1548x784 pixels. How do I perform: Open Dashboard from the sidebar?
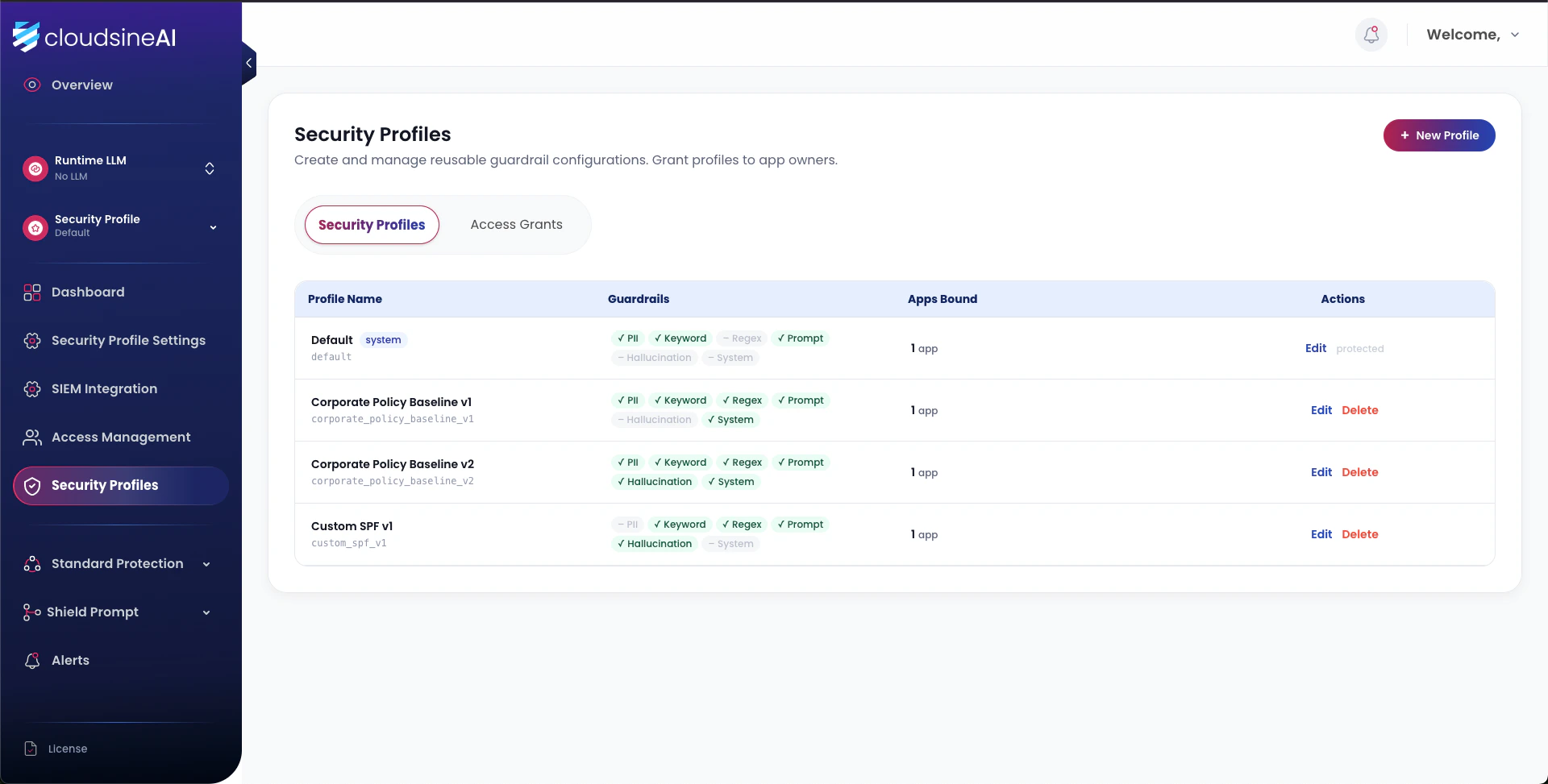88,292
